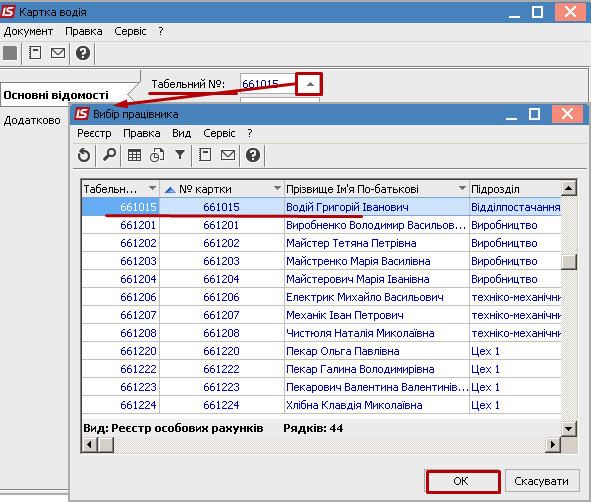Apply the funnel filter icon

180,155
